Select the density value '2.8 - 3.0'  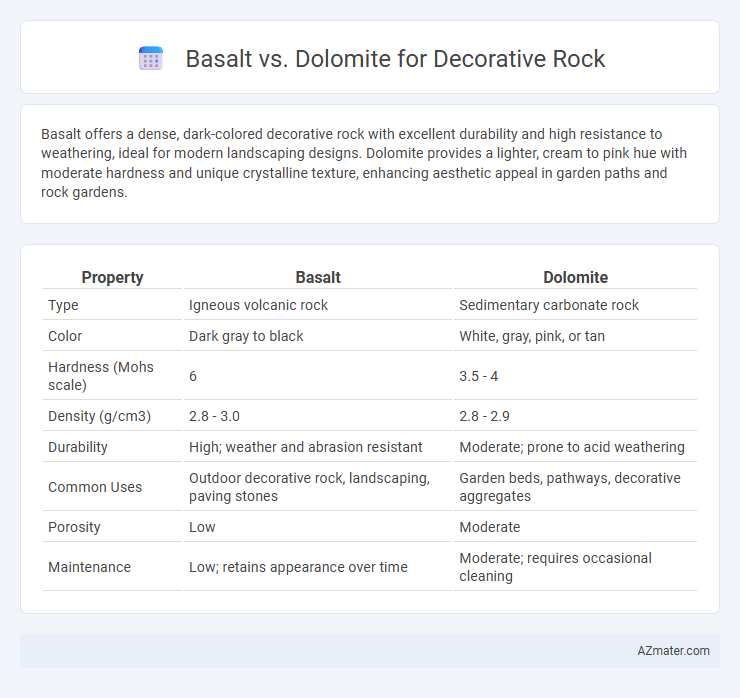click(214, 416)
